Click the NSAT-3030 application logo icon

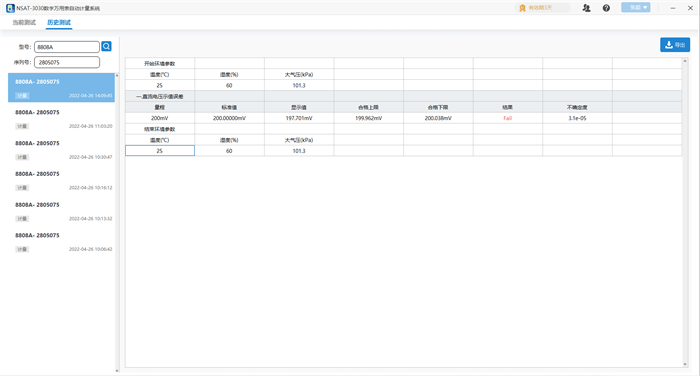click(10, 8)
